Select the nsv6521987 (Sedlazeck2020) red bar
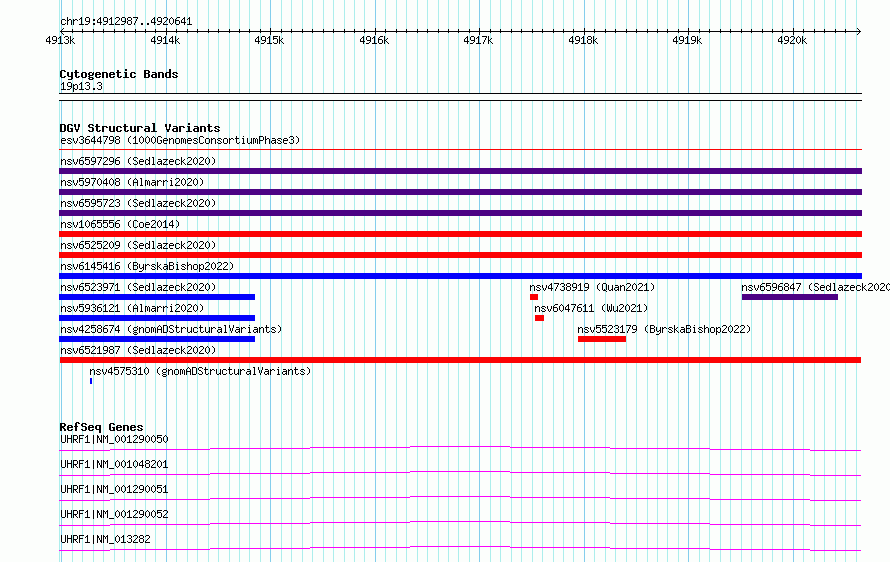 pos(460,360)
